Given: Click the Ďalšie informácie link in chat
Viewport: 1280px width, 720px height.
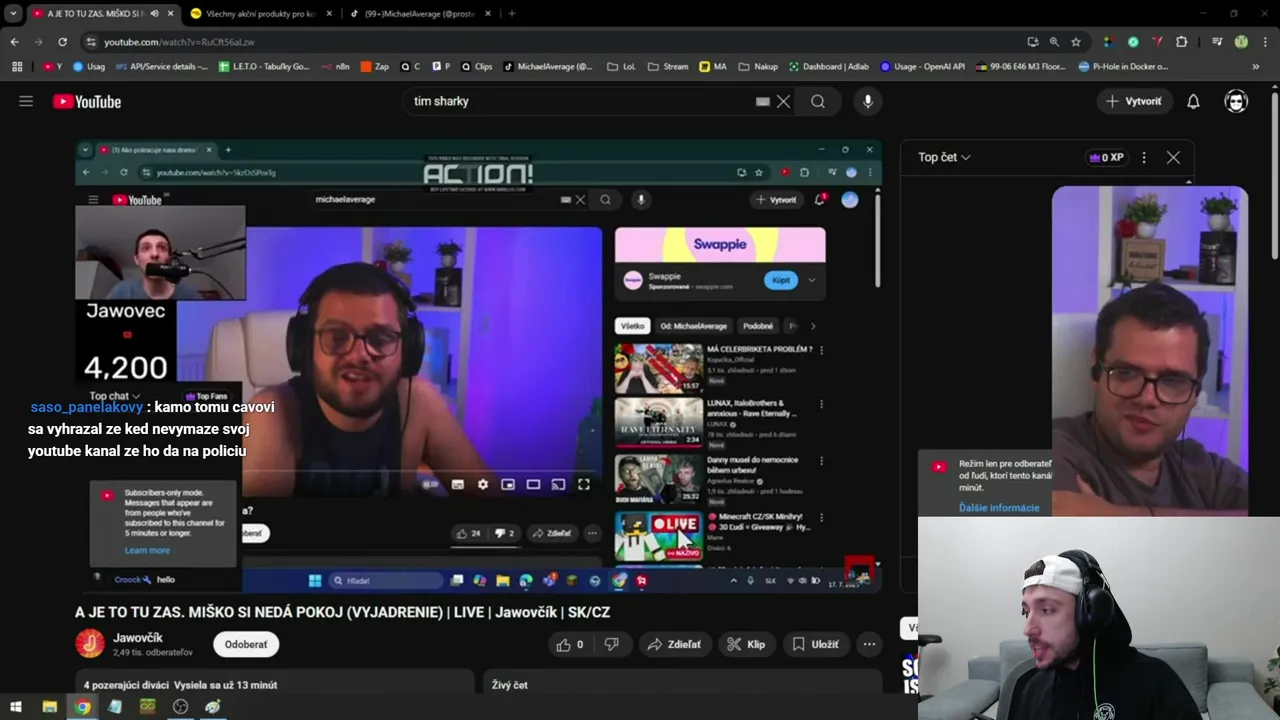Looking at the screenshot, I should (999, 508).
